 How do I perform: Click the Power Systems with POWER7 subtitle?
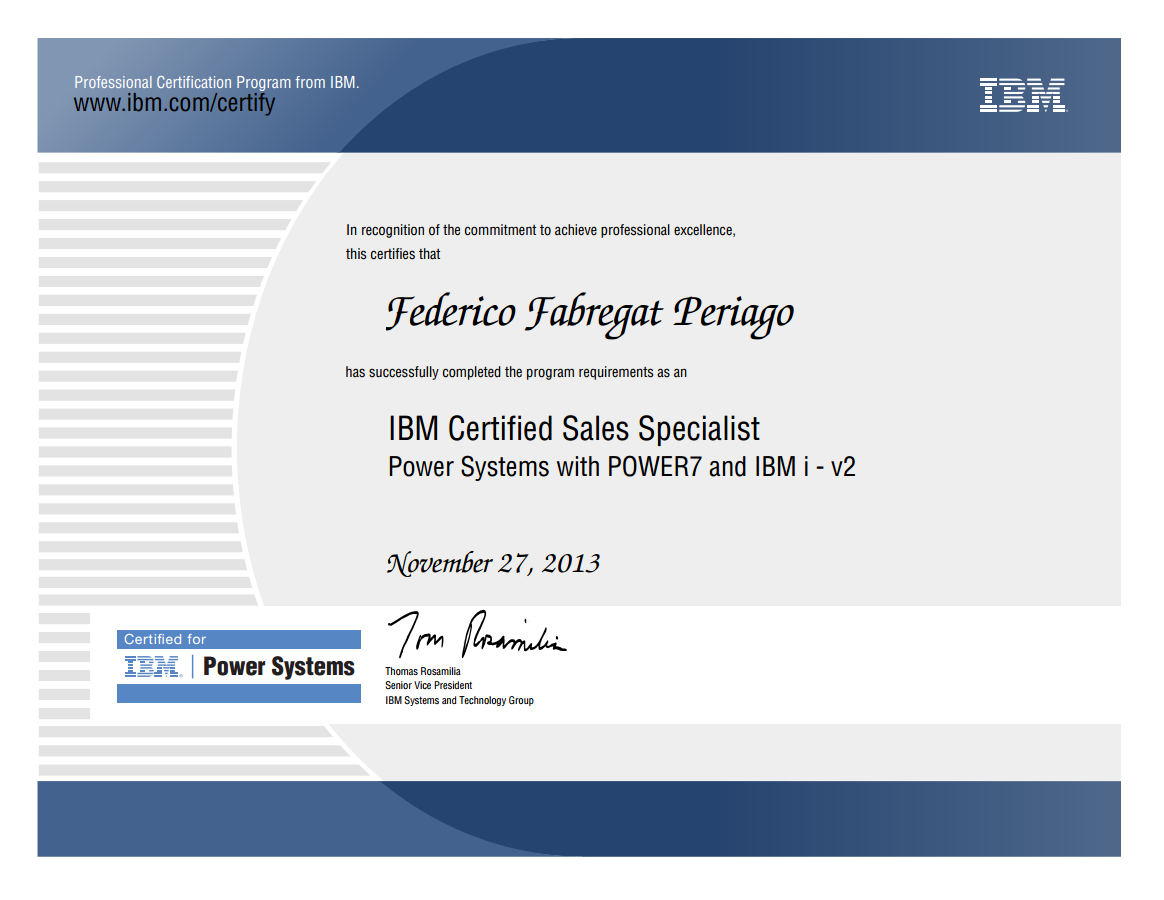621,467
